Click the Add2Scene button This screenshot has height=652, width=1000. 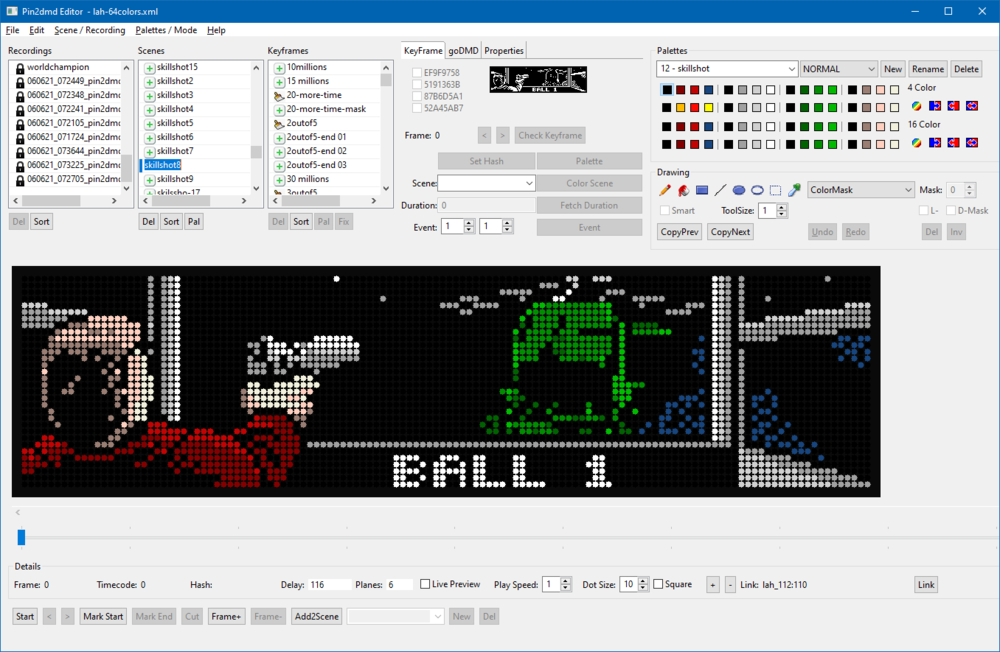click(317, 616)
